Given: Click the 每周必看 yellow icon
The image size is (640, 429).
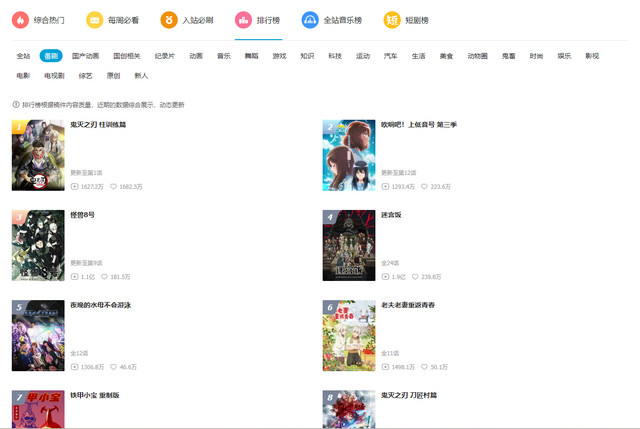Looking at the screenshot, I should tap(94, 19).
